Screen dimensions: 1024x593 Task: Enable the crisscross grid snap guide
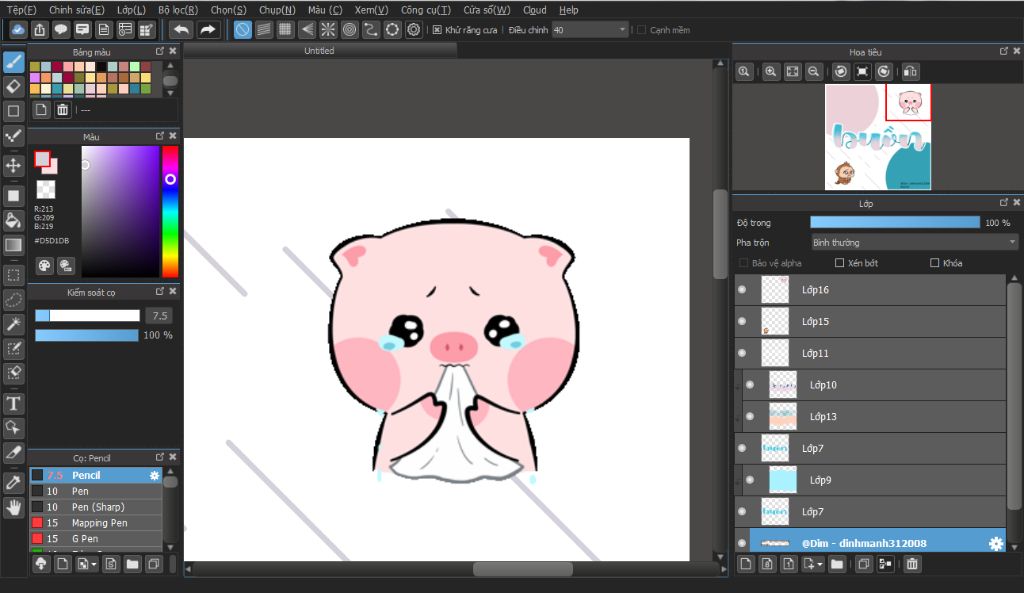point(285,29)
